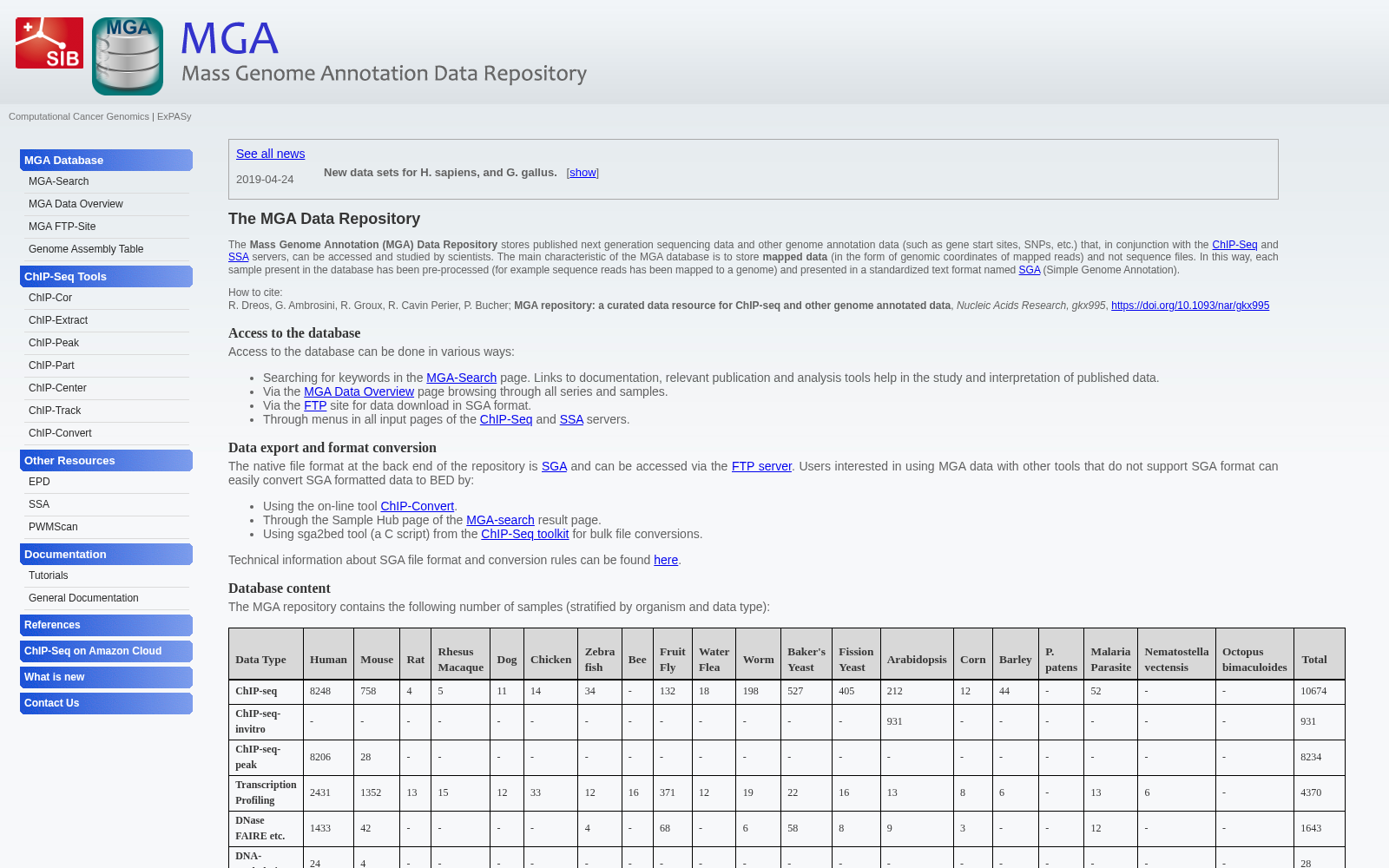The width and height of the screenshot is (1389, 868).
Task: Open the ExPASy header link
Action: click(x=174, y=116)
